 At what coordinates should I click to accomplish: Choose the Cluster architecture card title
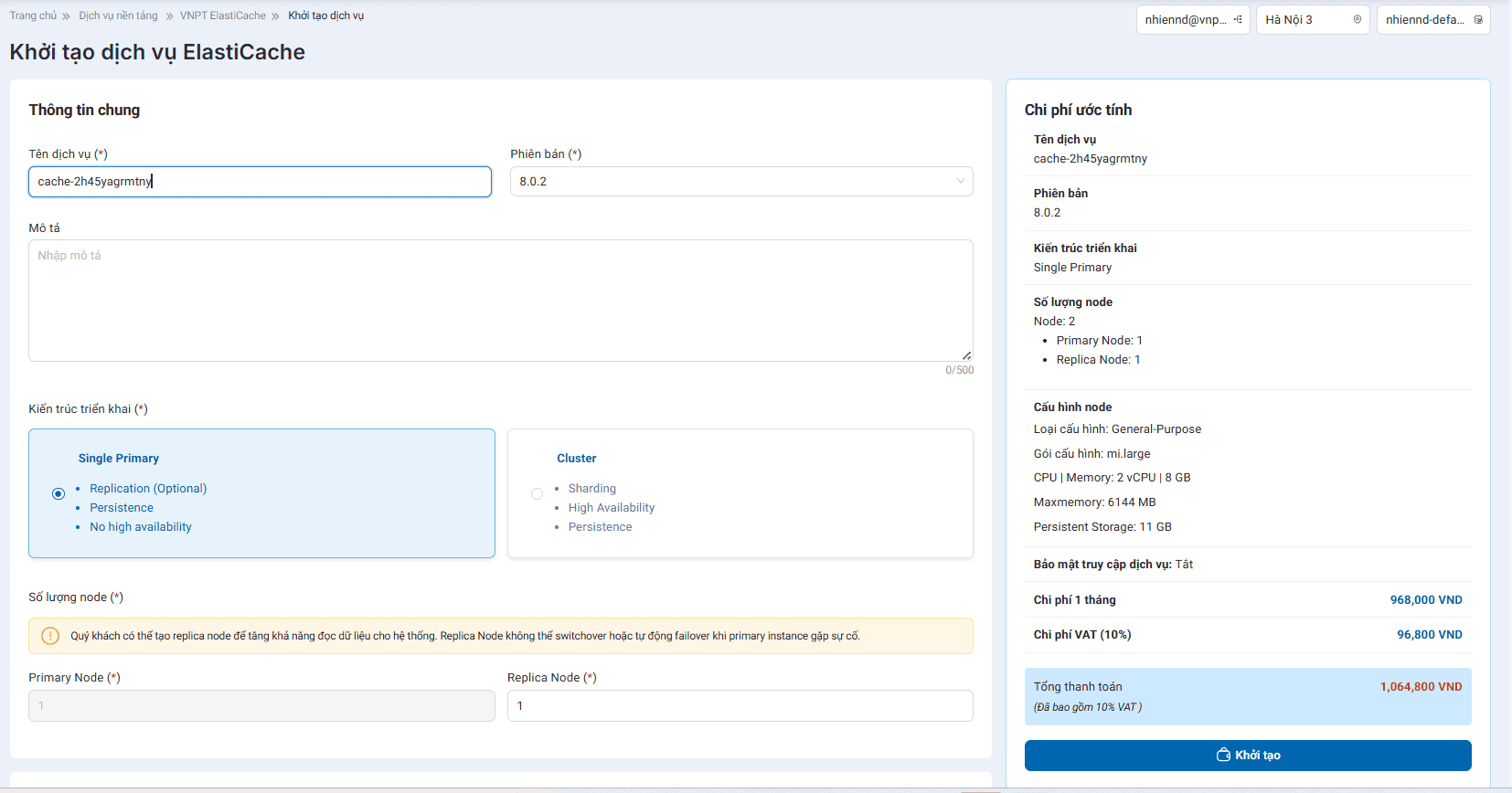point(576,459)
